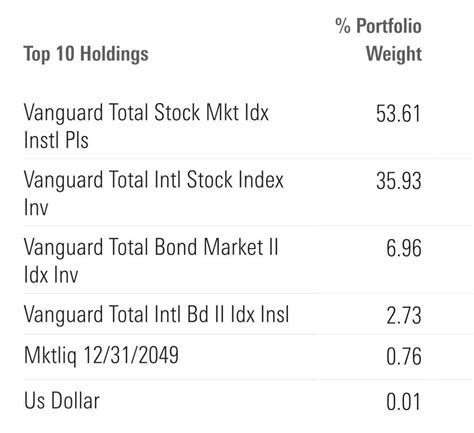
Task: Click the 0.01 weight value
Action: (x=403, y=402)
